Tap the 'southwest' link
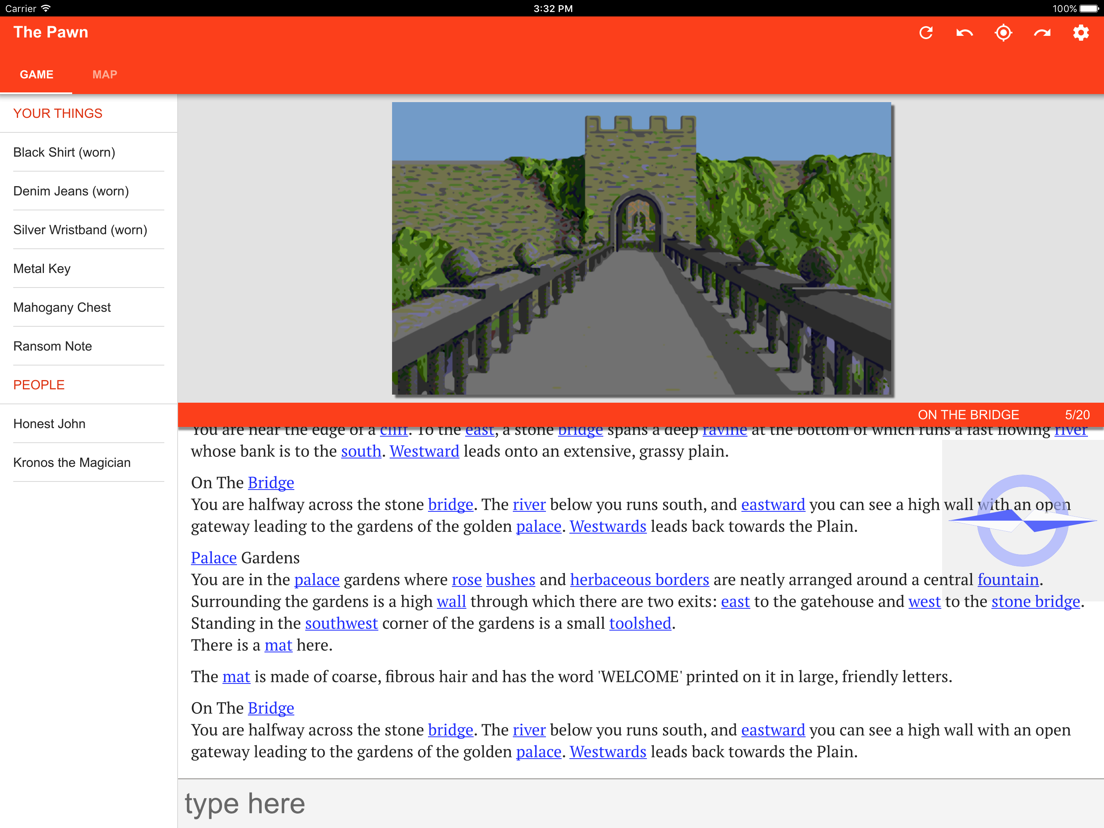This screenshot has height=828, width=1104. (341, 622)
